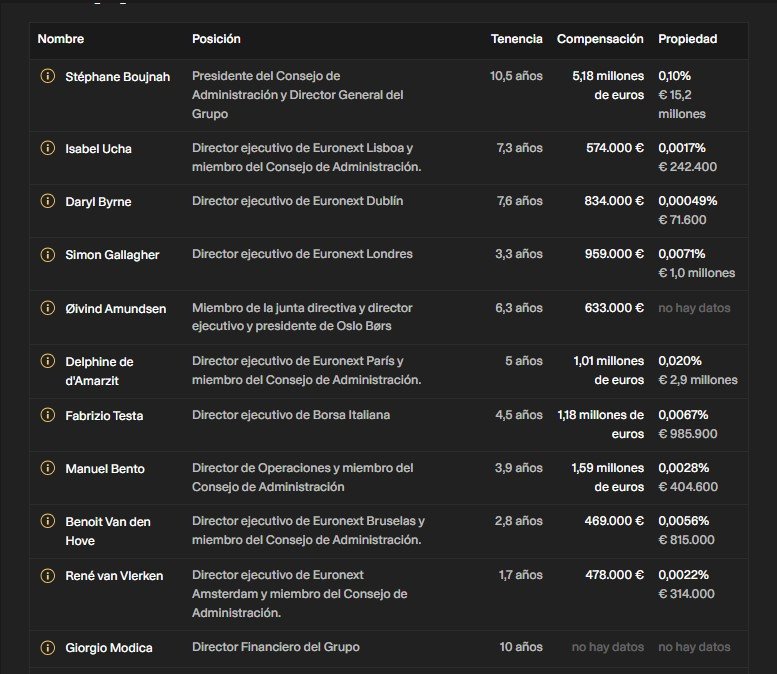
Task: Click tenure value 3,3 años
Action: 519,254
